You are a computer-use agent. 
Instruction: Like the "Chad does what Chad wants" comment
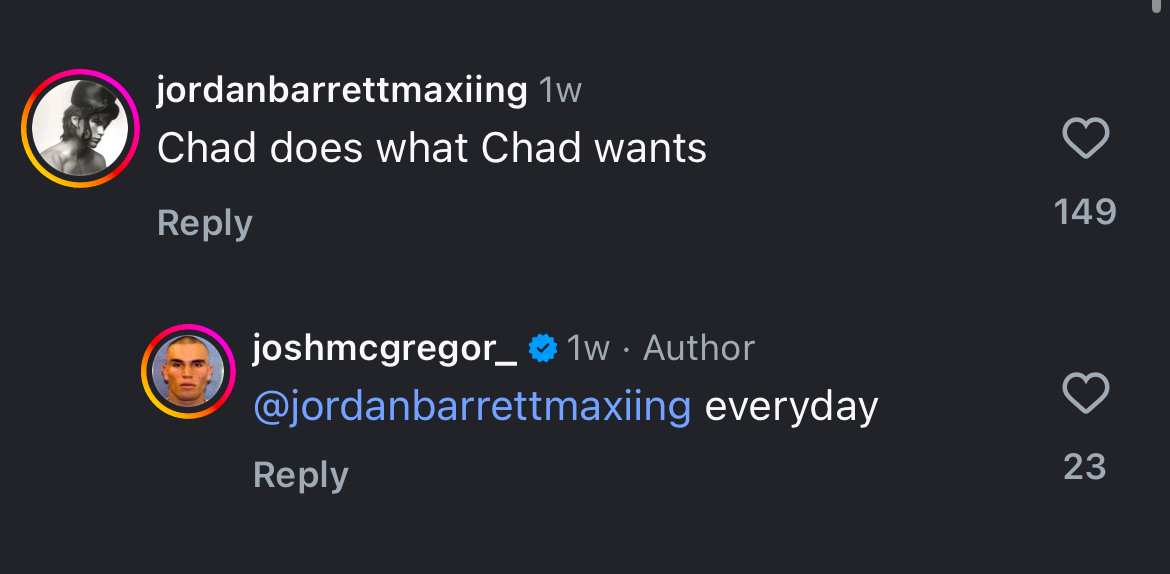1085,138
